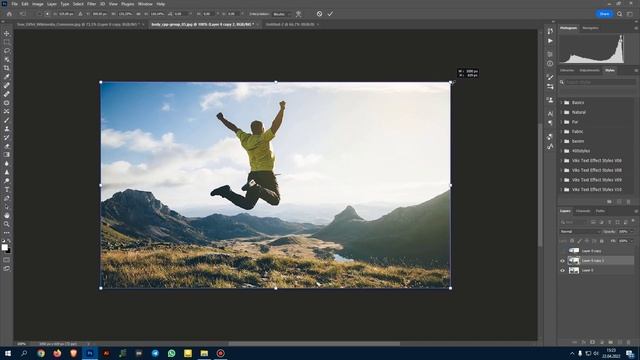Open the Opacity dropdown arrow
The width and height of the screenshot is (640, 360).
(632, 231)
